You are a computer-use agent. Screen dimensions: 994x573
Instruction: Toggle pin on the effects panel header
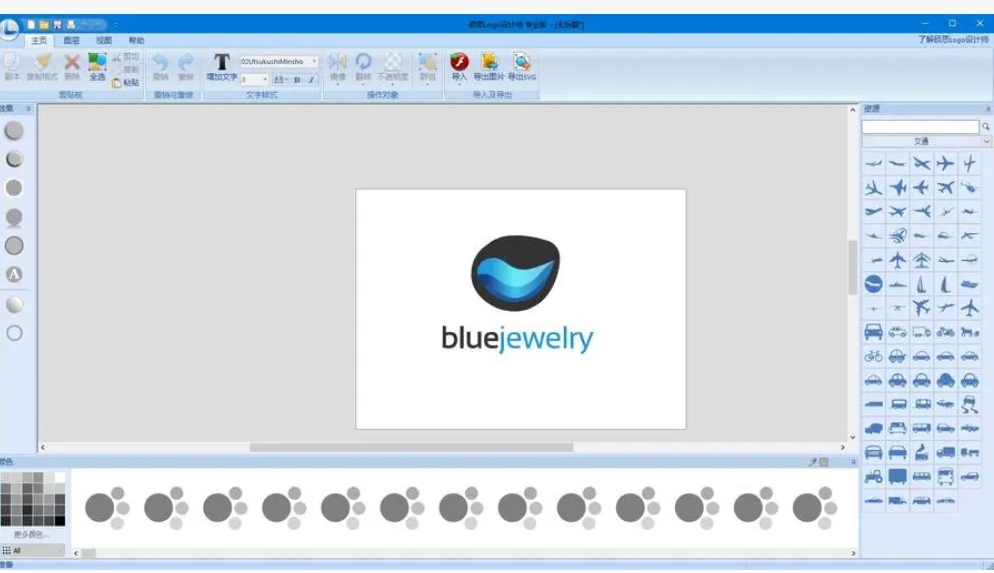coord(29,109)
